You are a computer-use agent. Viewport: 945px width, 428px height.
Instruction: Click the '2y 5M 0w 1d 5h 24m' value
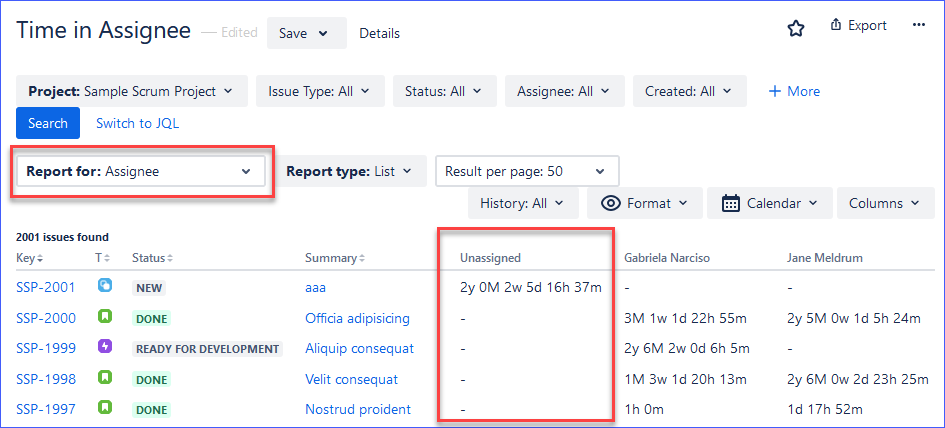coord(853,318)
